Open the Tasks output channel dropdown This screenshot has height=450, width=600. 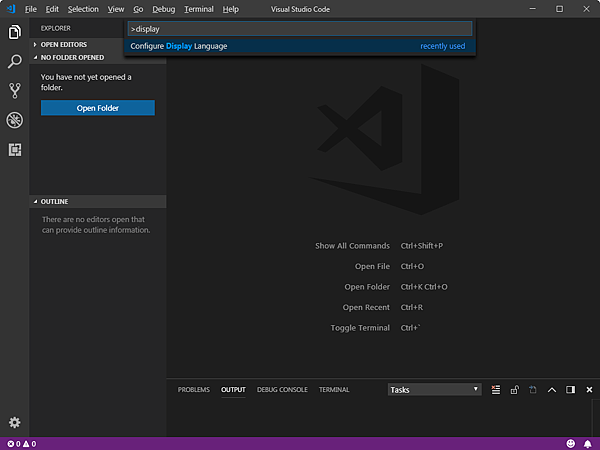click(x=434, y=390)
